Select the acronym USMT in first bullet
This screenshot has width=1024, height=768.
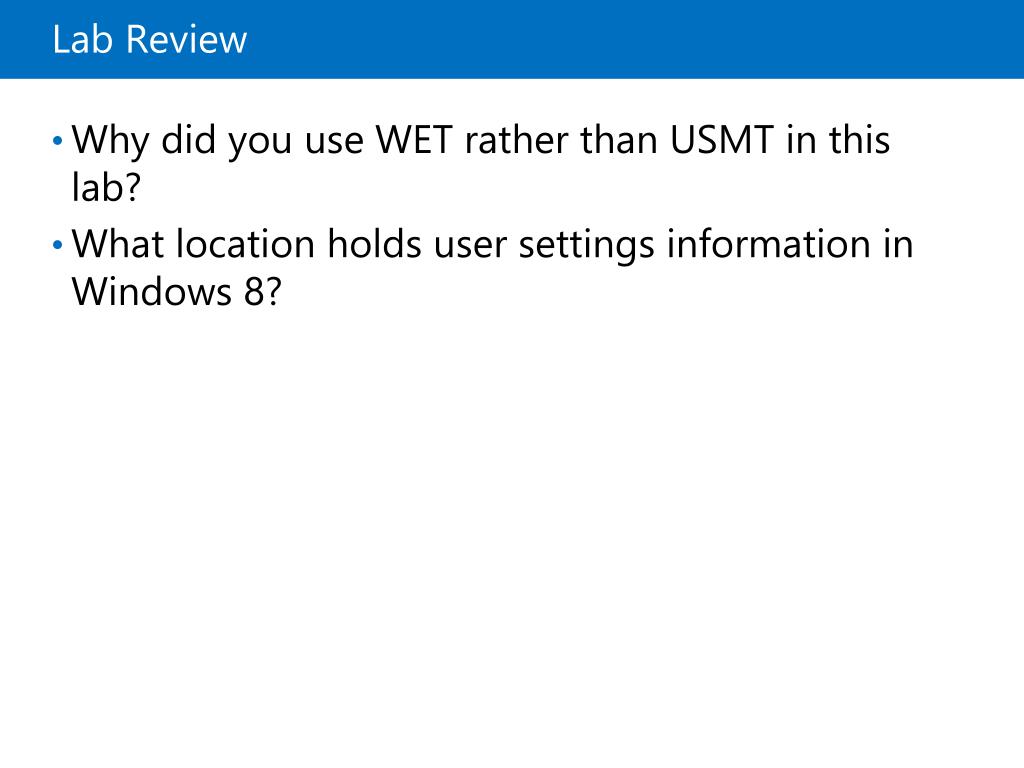tap(722, 140)
